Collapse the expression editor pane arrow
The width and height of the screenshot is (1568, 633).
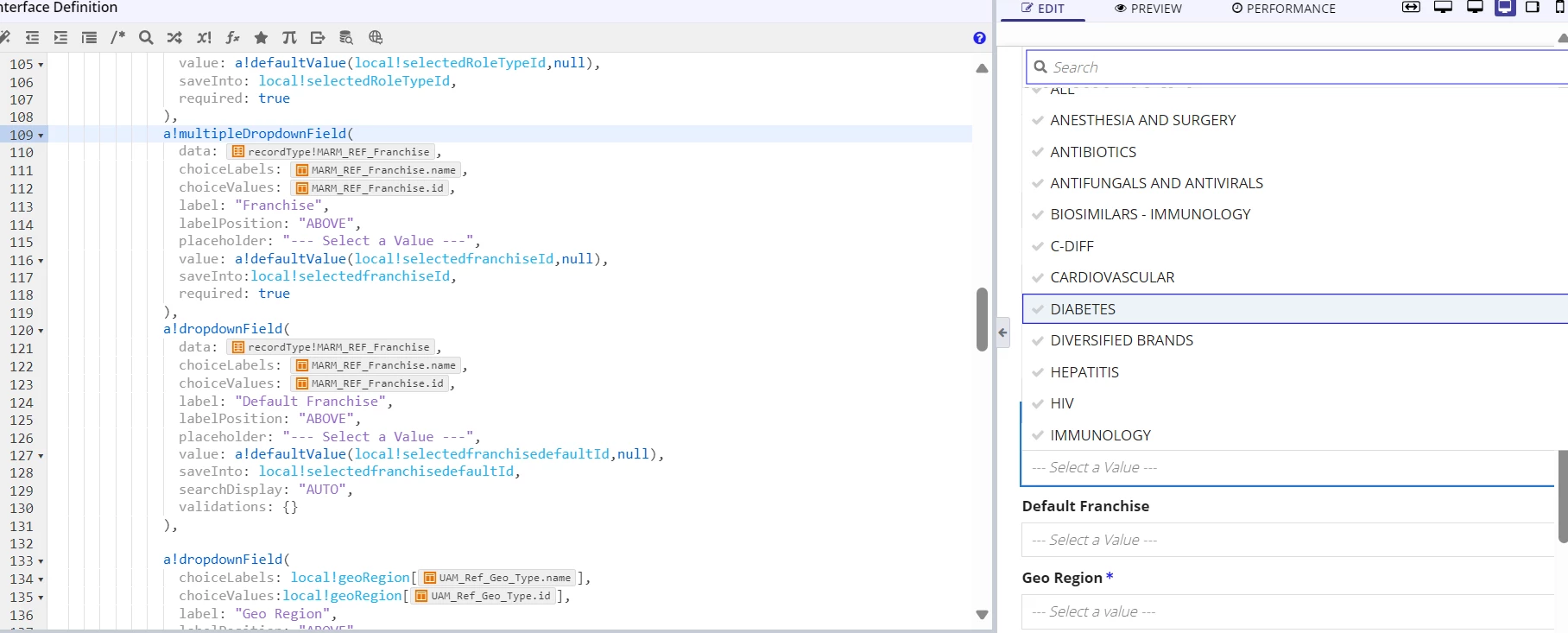point(1002,332)
